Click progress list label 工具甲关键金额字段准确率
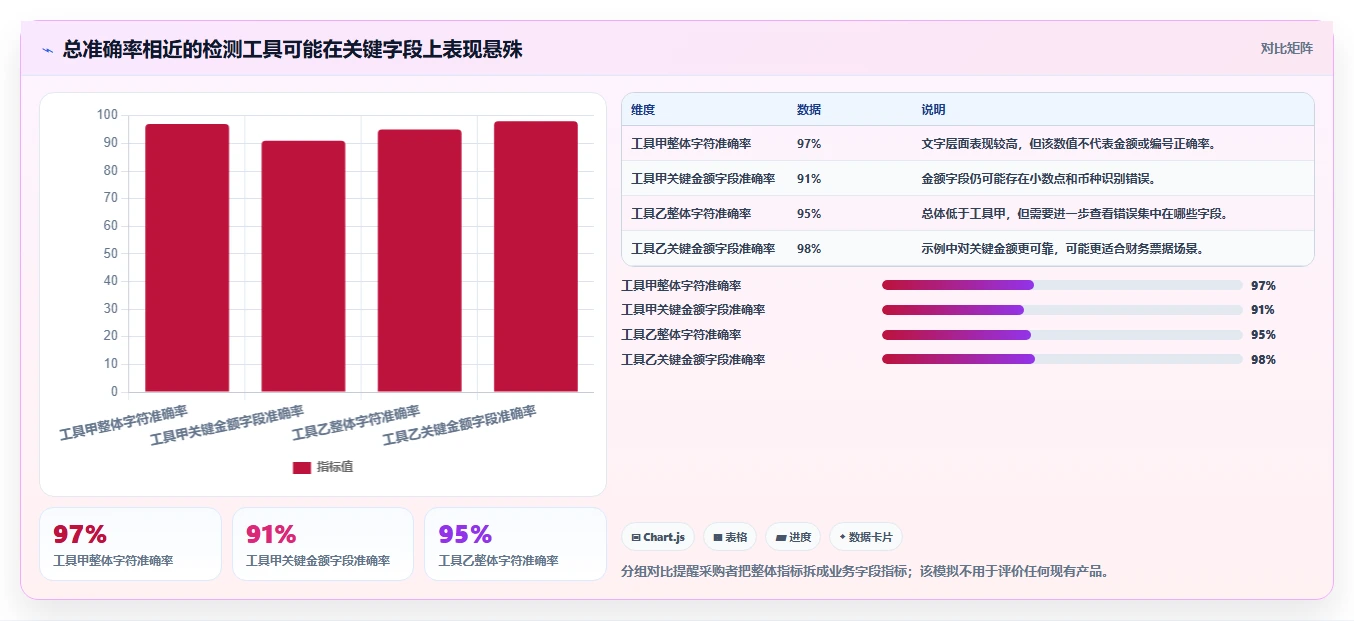Image resolution: width=1354 pixels, height=621 pixels. pos(693,310)
